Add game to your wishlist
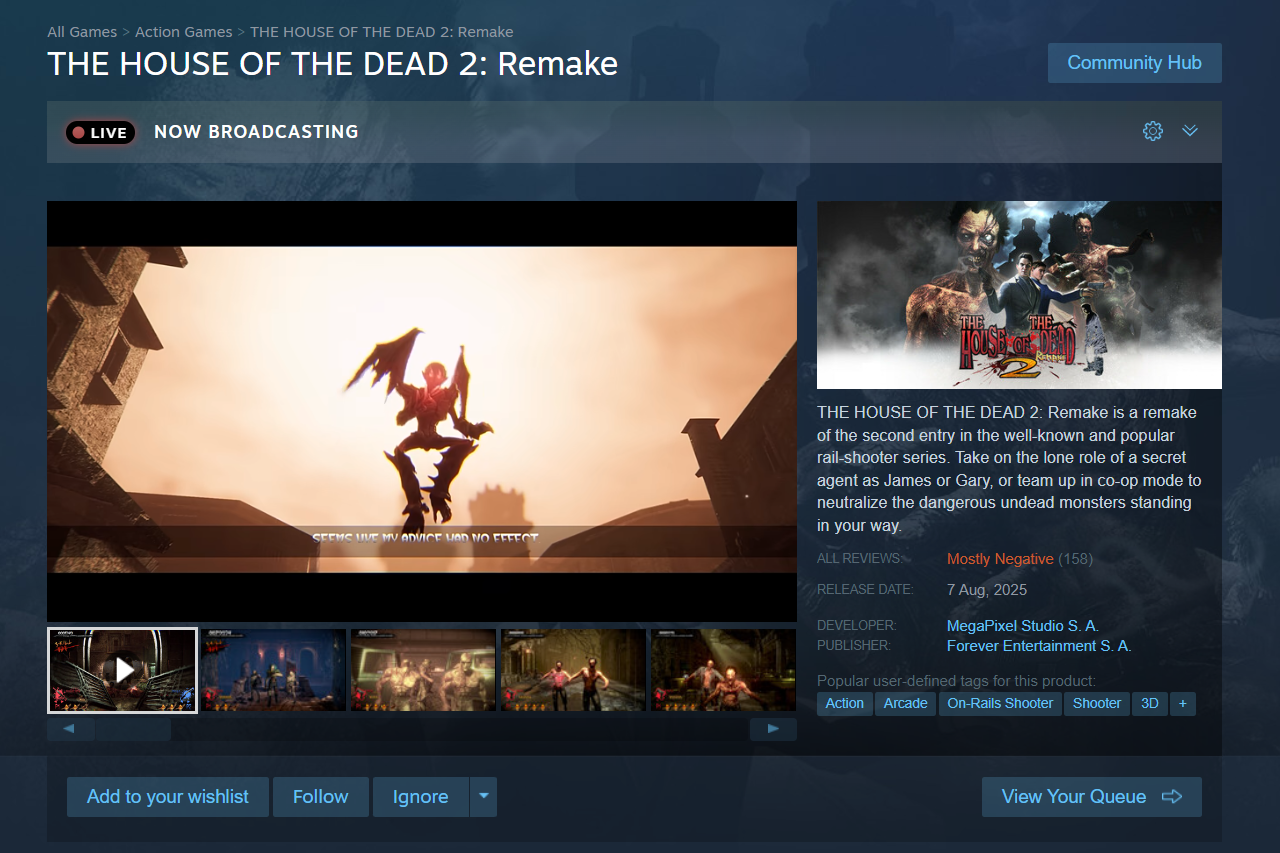The width and height of the screenshot is (1280, 853). (168, 797)
